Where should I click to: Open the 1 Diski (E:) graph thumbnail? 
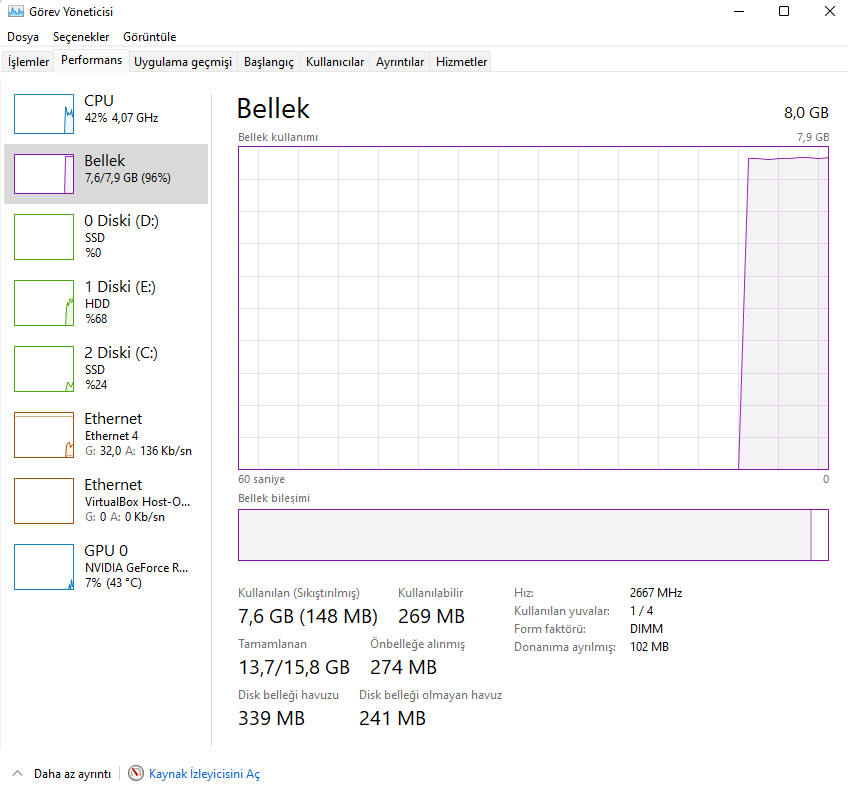coord(44,303)
